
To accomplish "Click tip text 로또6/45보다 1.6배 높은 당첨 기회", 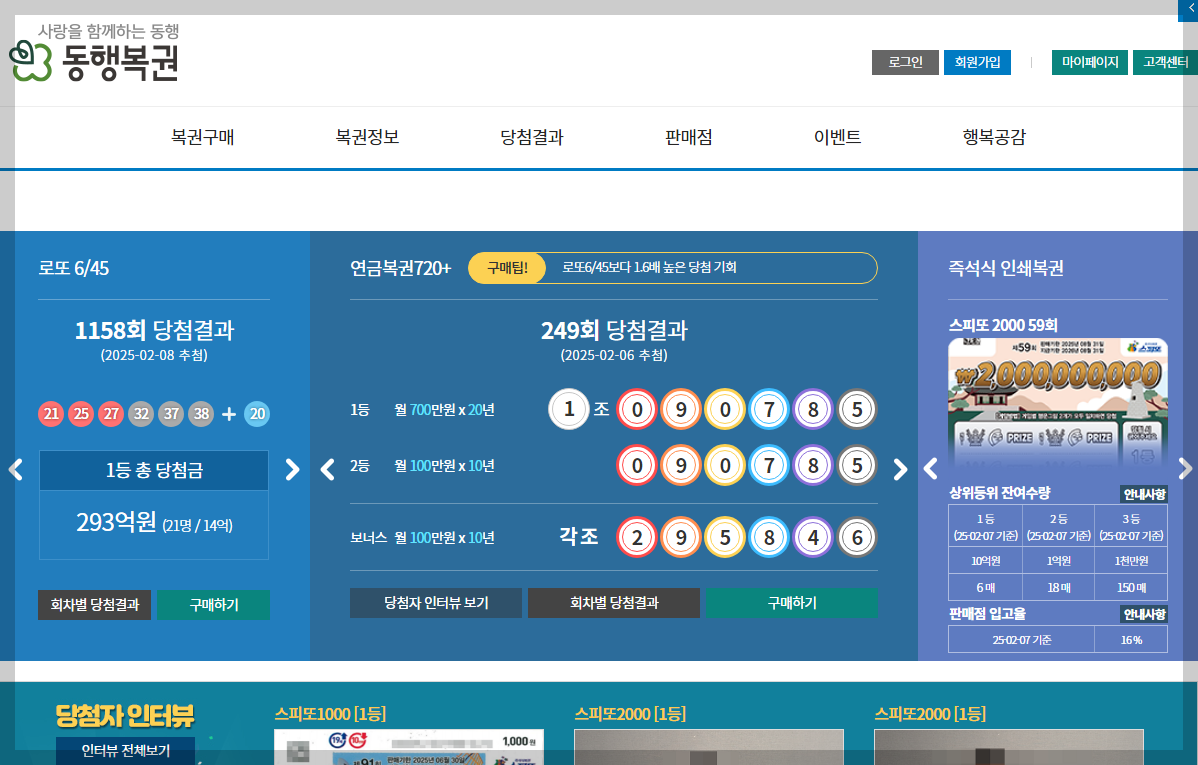I will pyautogui.click(x=649, y=267).
